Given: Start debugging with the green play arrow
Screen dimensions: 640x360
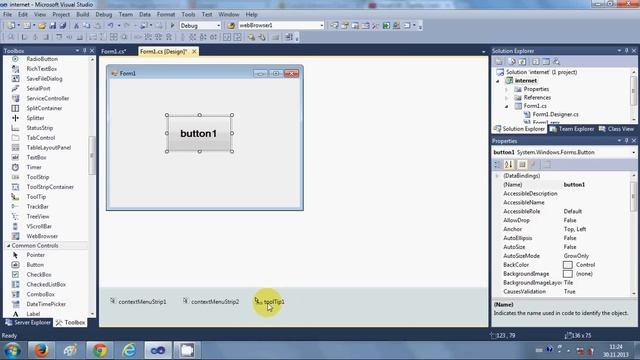Looking at the screenshot, I should coord(172,26).
